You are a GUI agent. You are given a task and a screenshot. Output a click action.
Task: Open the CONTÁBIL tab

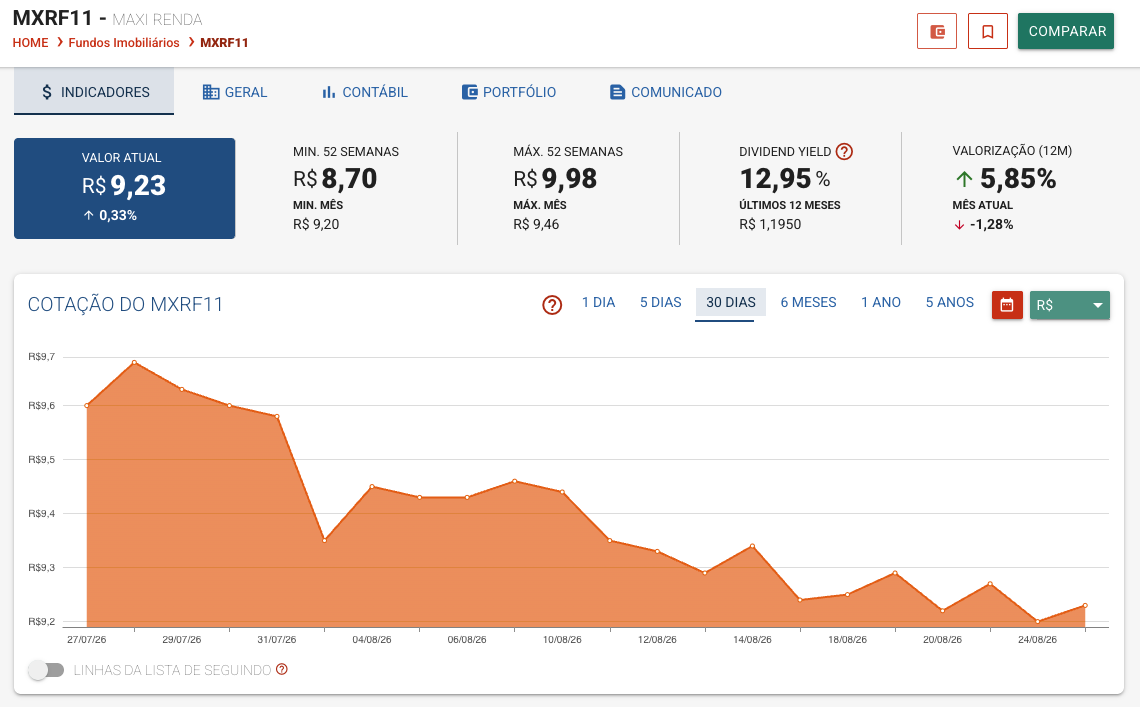pyautogui.click(x=364, y=92)
